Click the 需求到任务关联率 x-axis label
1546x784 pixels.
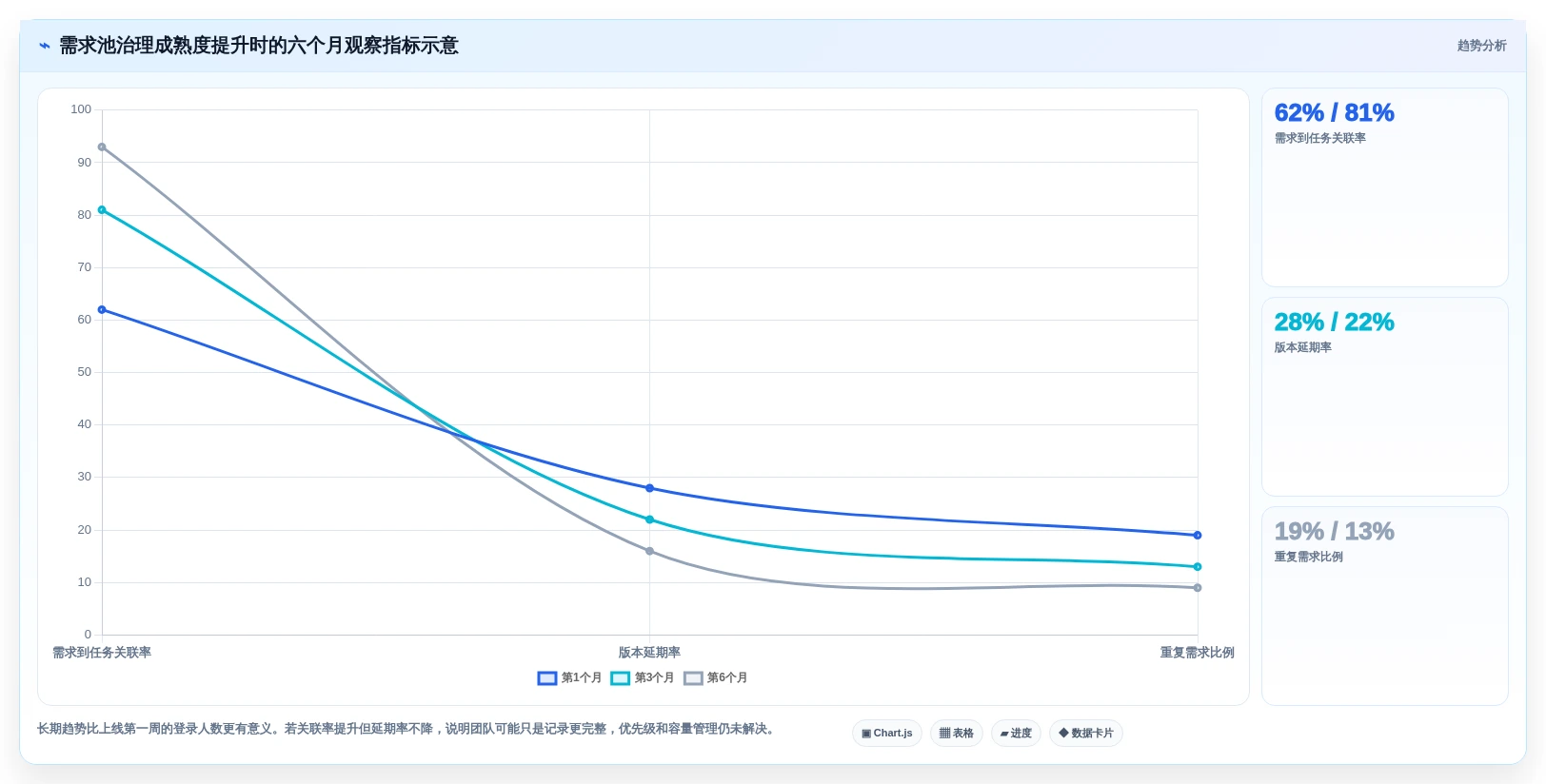pyautogui.click(x=102, y=653)
